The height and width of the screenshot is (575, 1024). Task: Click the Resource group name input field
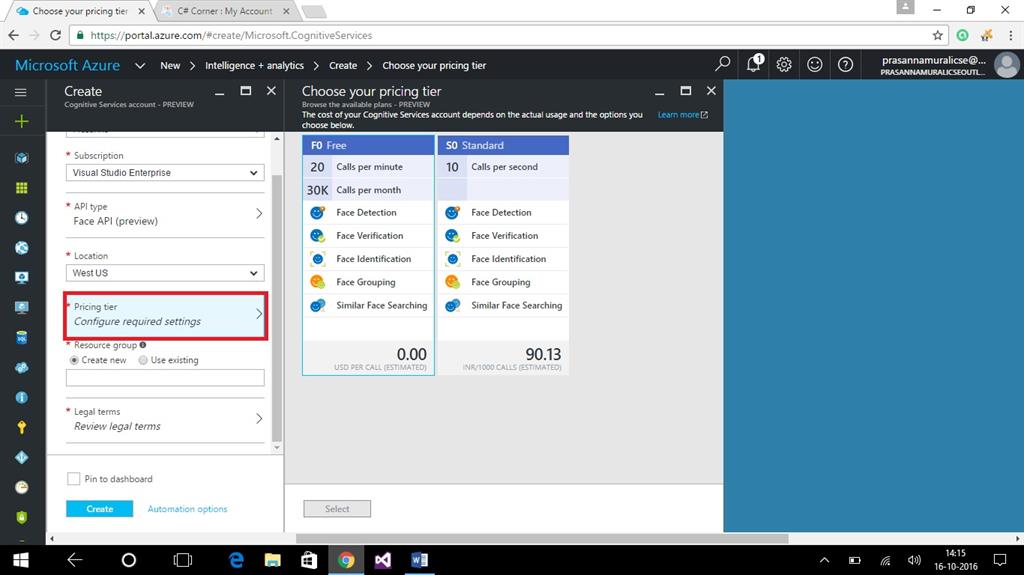click(x=165, y=377)
